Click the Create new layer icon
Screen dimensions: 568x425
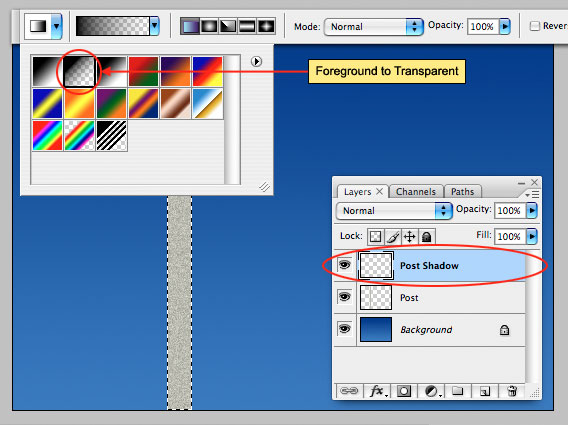485,391
